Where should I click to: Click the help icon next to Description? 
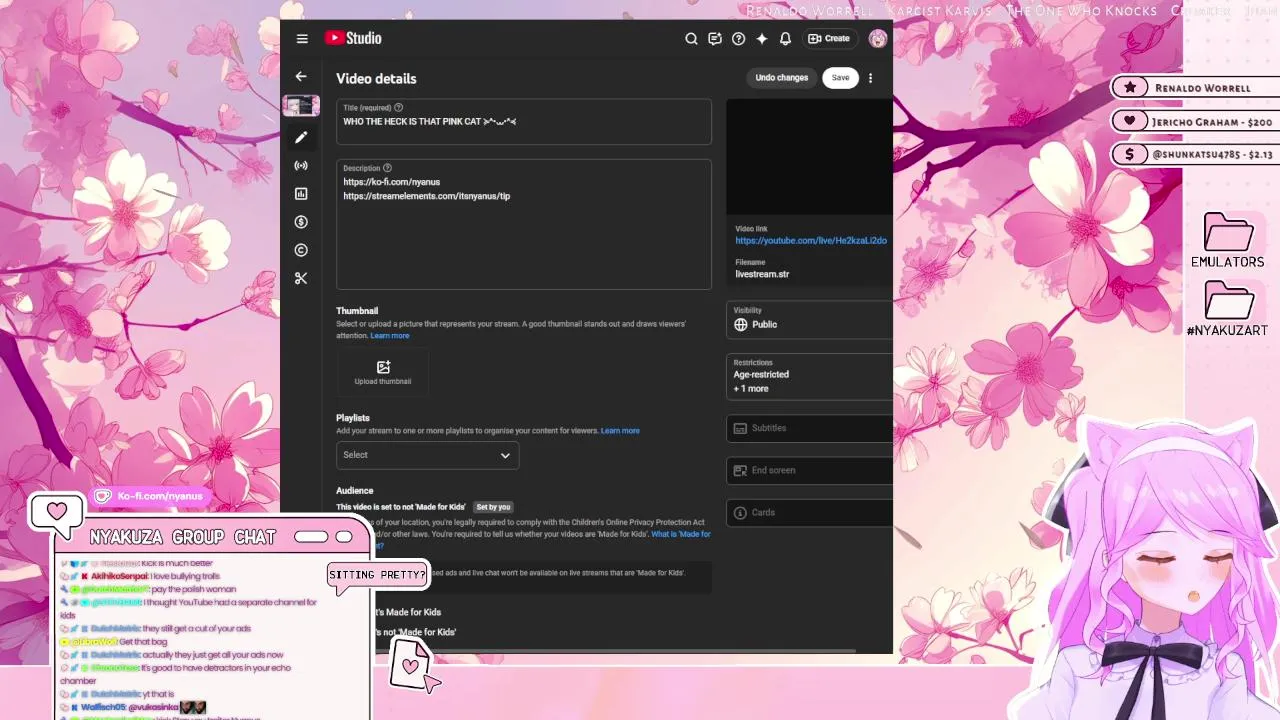click(x=387, y=168)
